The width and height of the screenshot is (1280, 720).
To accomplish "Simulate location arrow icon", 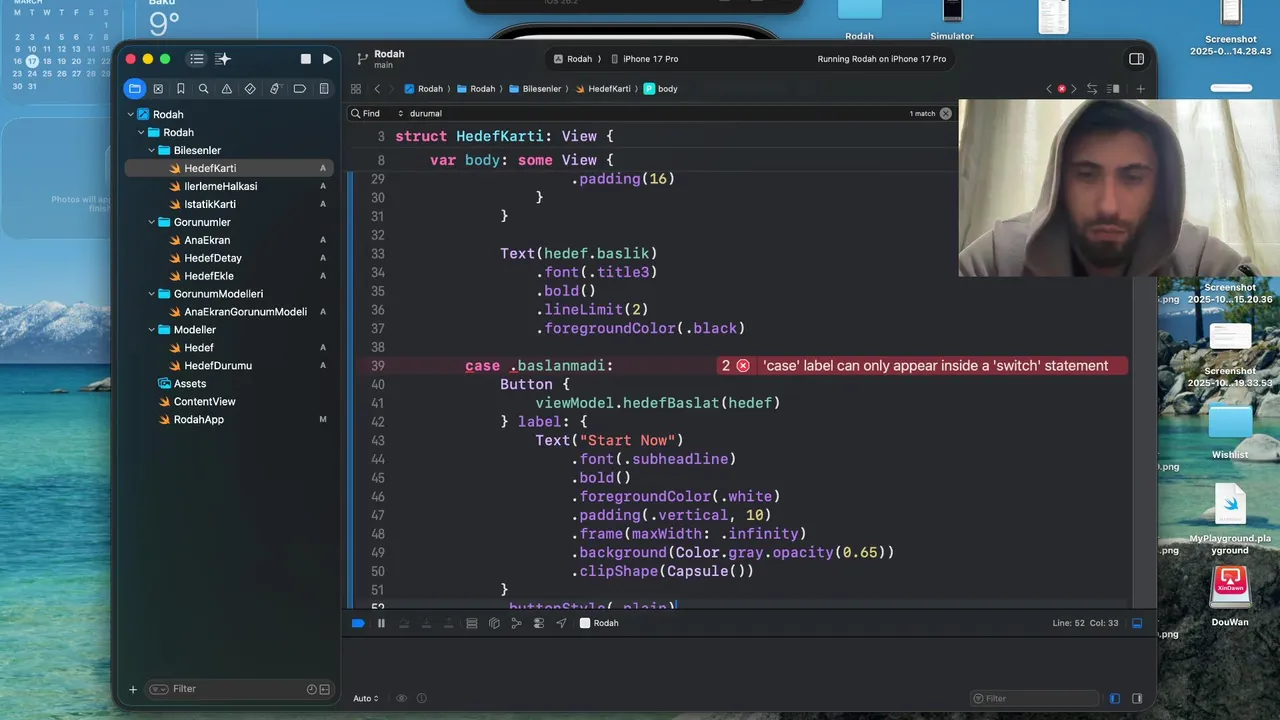I will [561, 623].
